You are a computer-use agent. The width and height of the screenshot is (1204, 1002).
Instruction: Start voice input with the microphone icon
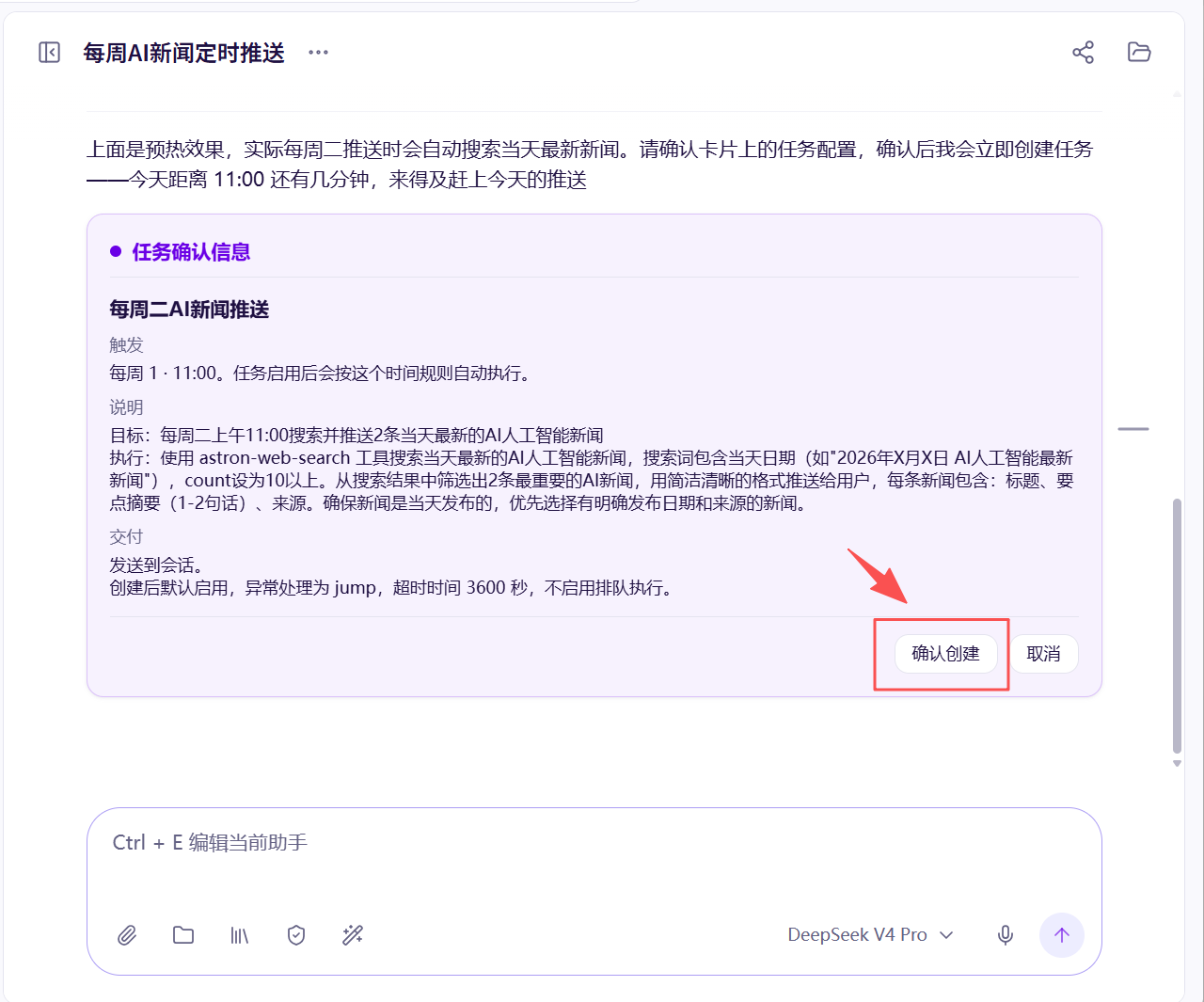[x=1006, y=935]
